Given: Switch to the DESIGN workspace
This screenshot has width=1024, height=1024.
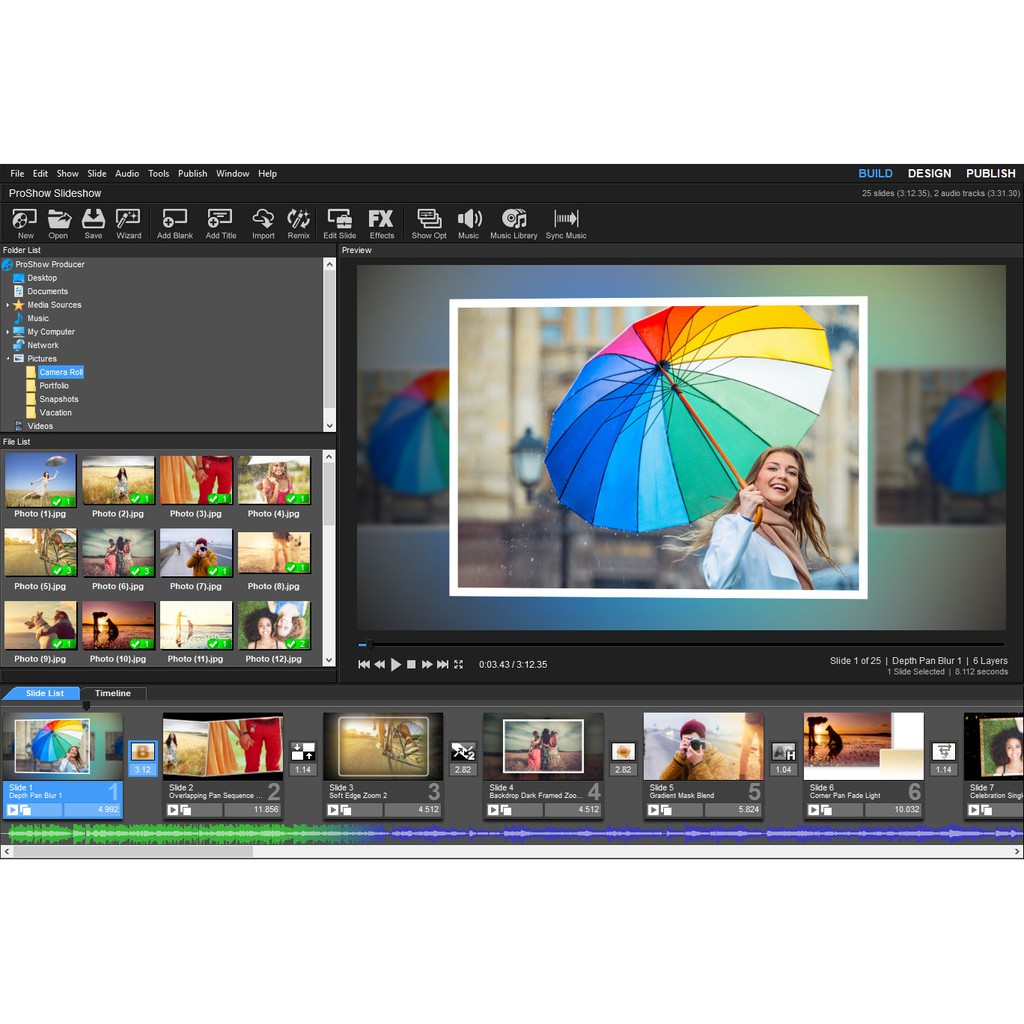Looking at the screenshot, I should (929, 174).
